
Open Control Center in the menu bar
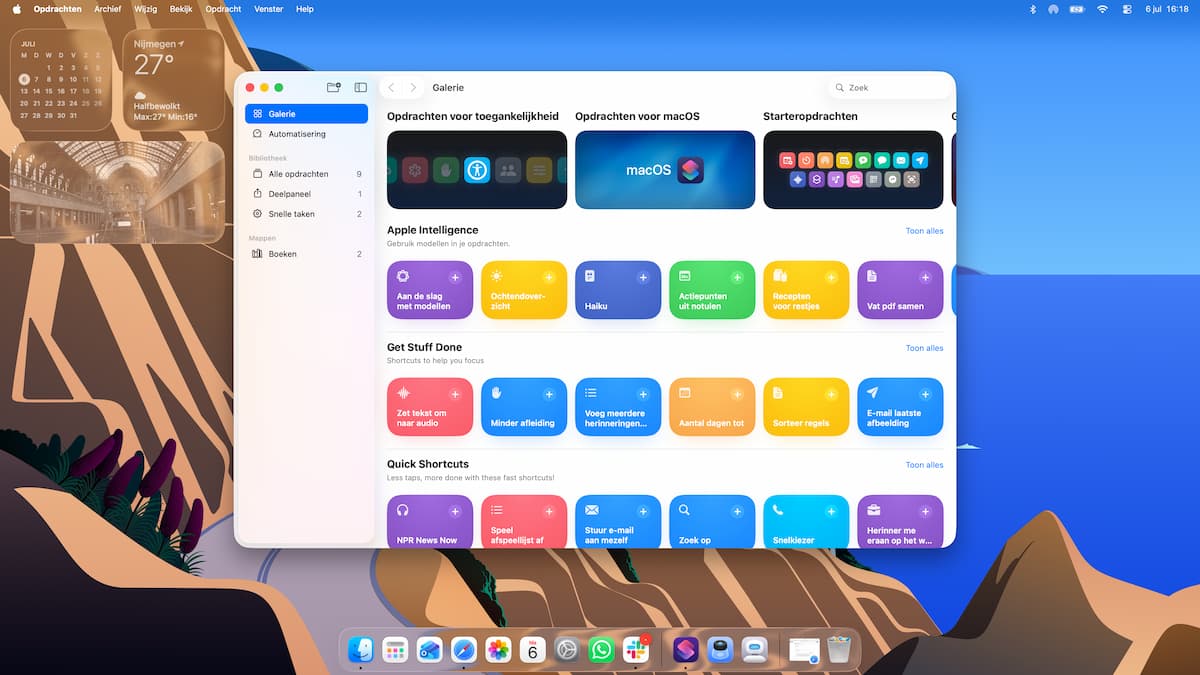[1127, 9]
